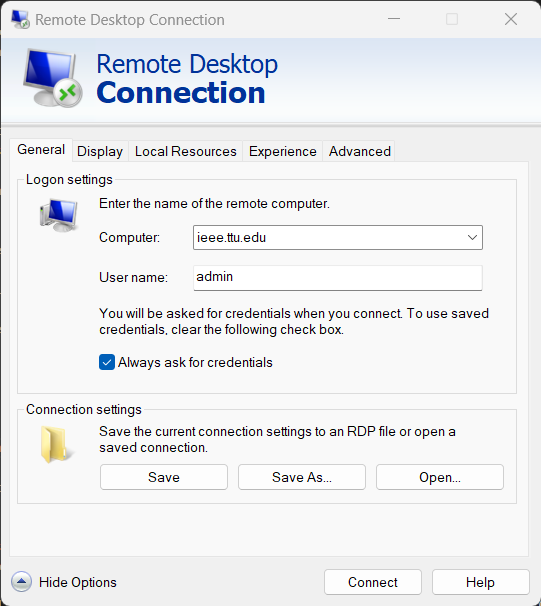
Task: Click the Always ask for credentials label
Action: coord(195,363)
